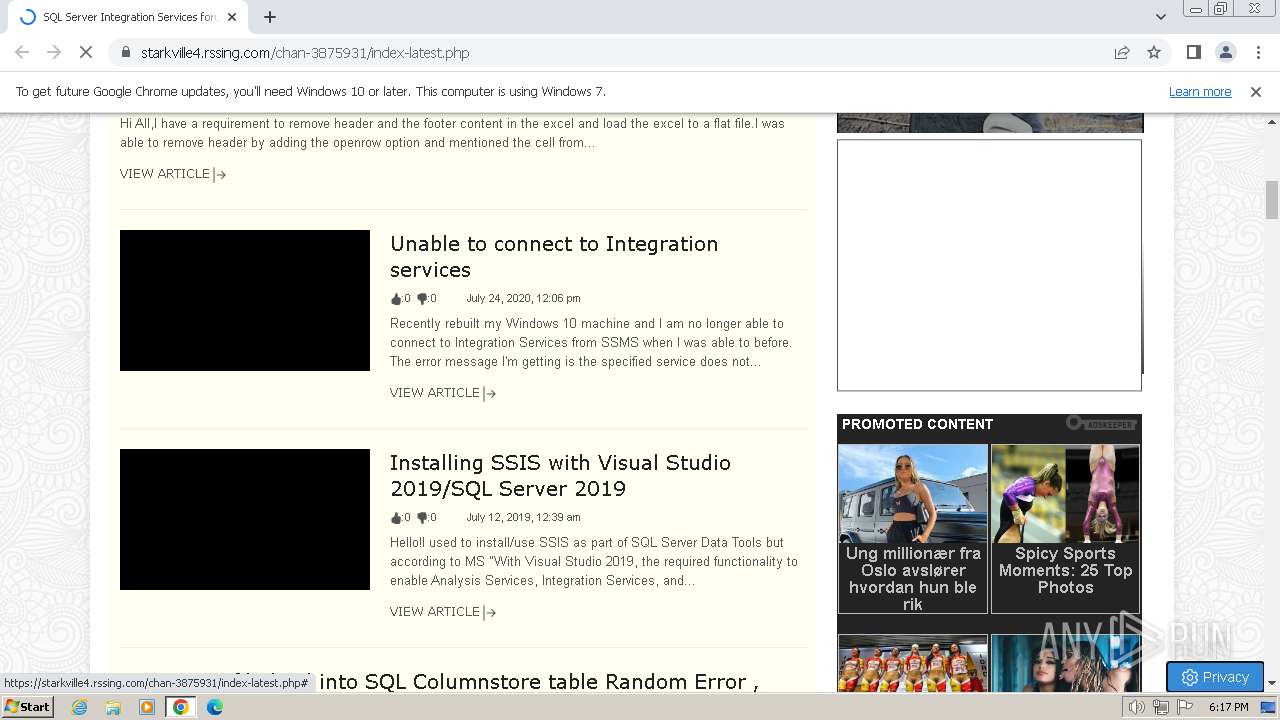Open the Chrome profile avatar
Image resolution: width=1280 pixels, height=720 pixels.
[1225, 52]
